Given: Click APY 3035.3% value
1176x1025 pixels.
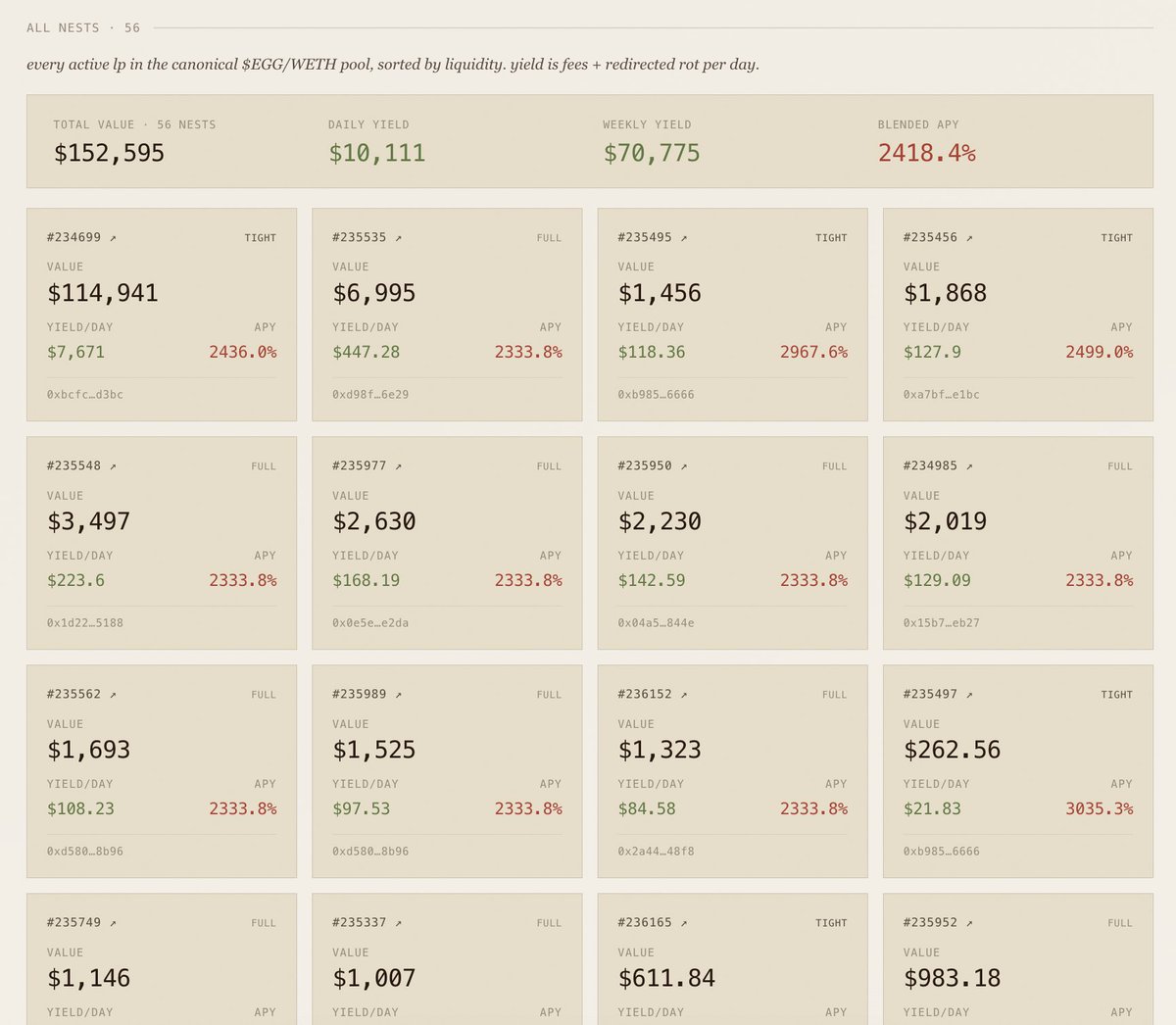Looking at the screenshot, I should (1100, 808).
